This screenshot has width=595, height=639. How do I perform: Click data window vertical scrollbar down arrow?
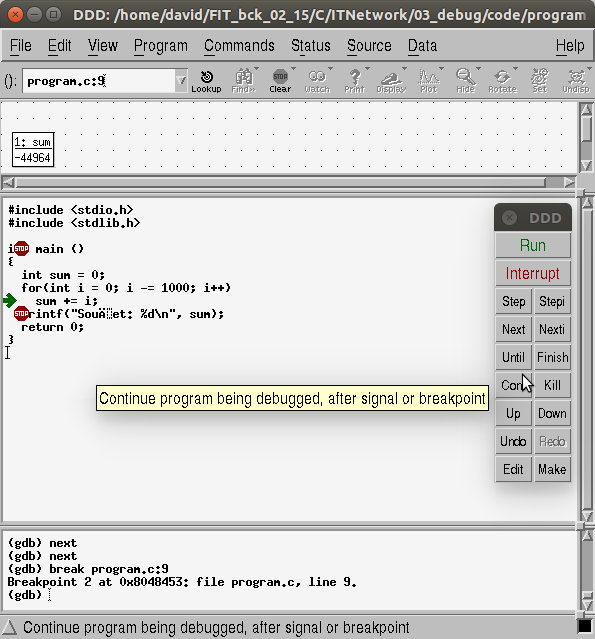coord(586,165)
